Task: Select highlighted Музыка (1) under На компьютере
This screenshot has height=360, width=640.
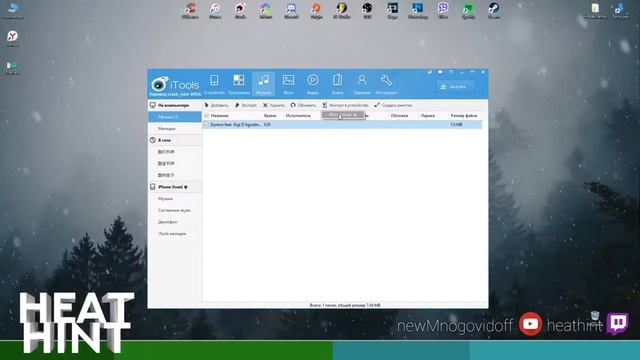Action: click(x=175, y=117)
